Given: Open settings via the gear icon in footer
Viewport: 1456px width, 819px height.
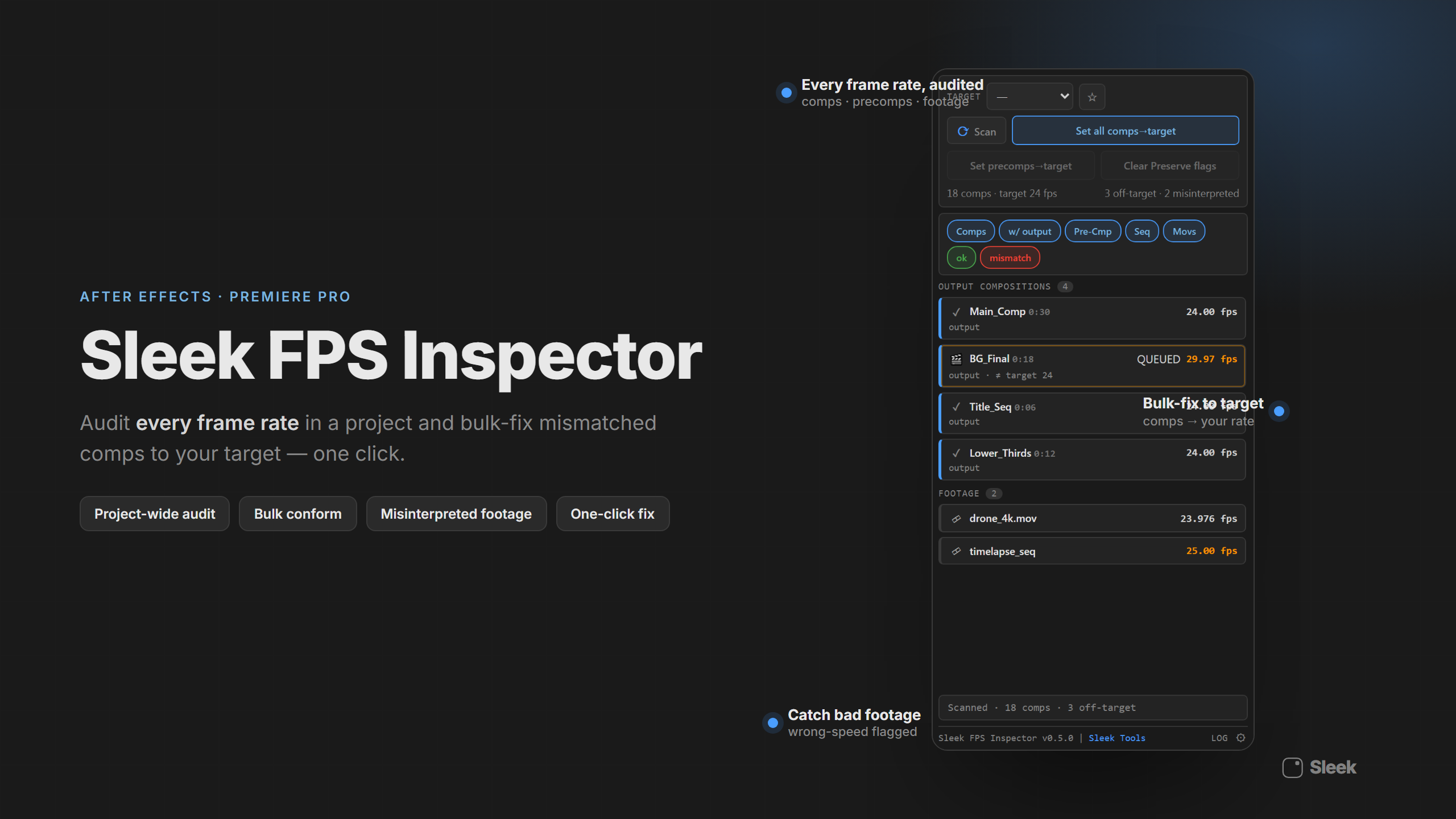Looking at the screenshot, I should click(1241, 738).
